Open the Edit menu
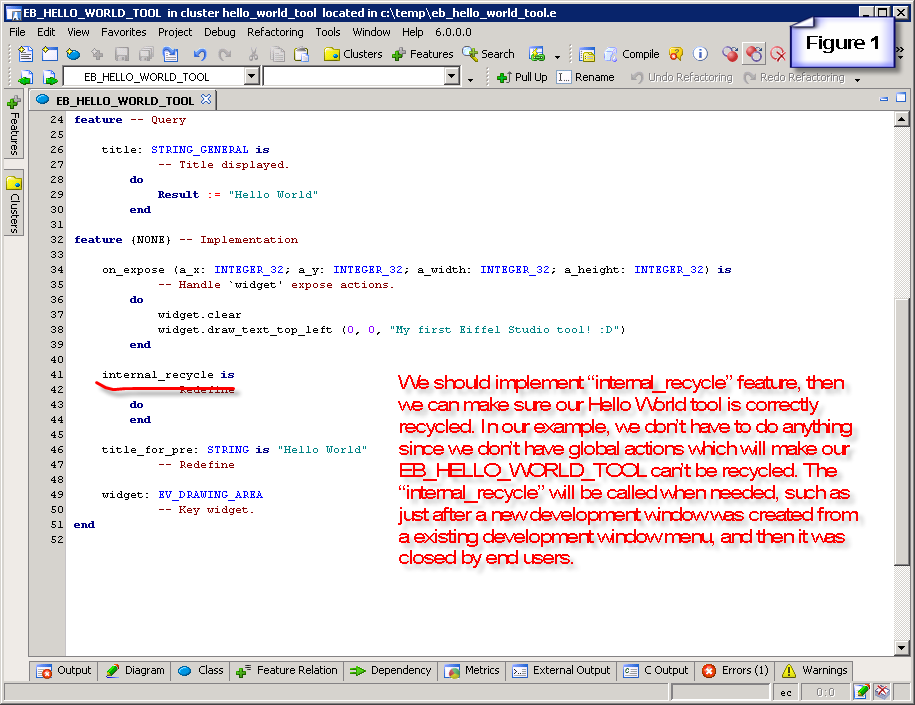The width and height of the screenshot is (915, 705). [46, 32]
